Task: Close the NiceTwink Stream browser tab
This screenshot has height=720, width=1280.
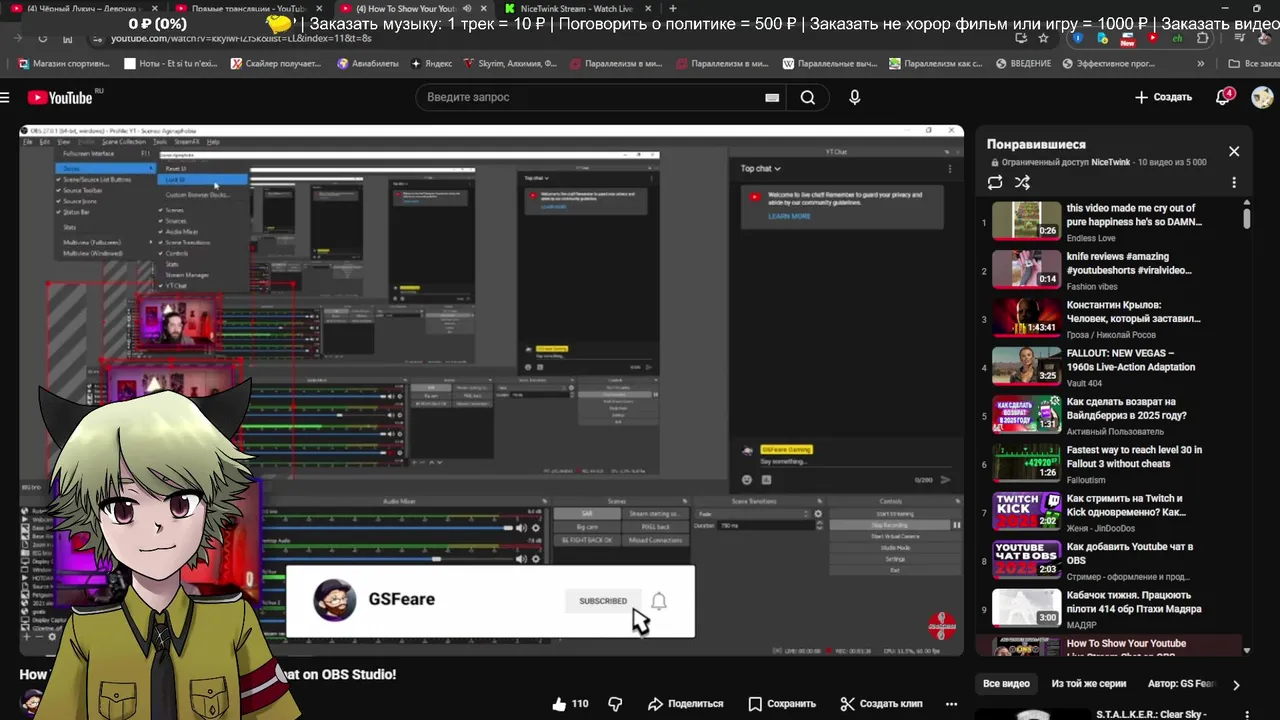Action: [650, 8]
